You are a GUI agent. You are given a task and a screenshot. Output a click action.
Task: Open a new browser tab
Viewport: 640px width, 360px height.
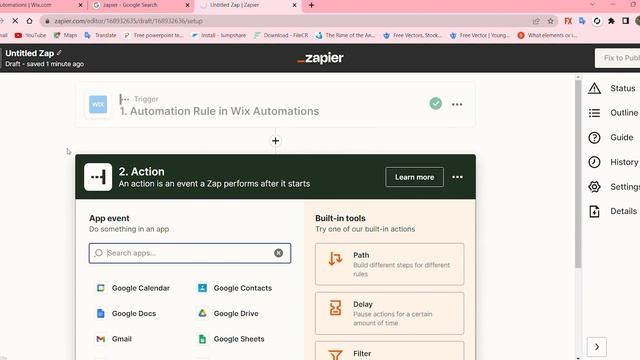coord(311,5)
